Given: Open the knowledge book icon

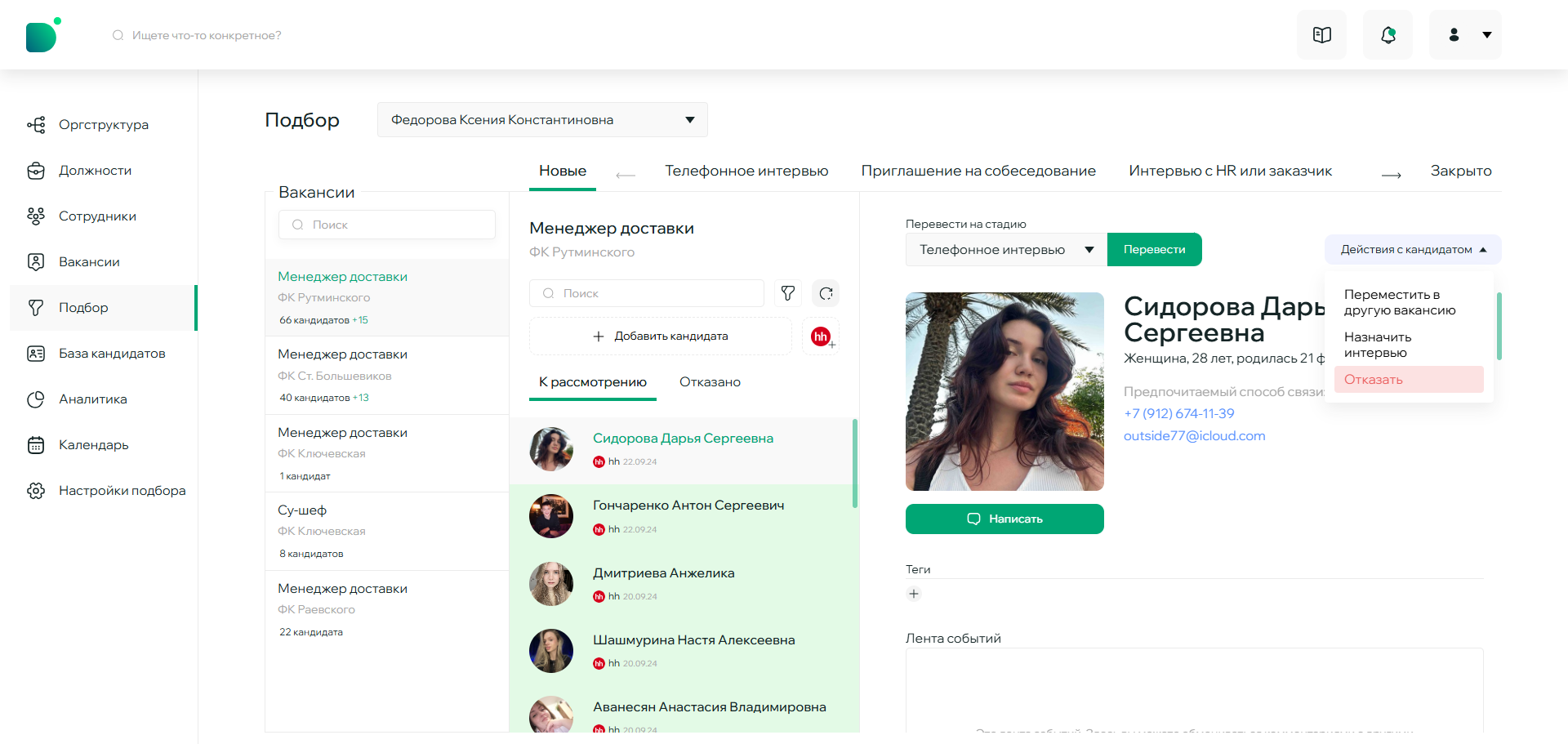Looking at the screenshot, I should (x=1321, y=35).
